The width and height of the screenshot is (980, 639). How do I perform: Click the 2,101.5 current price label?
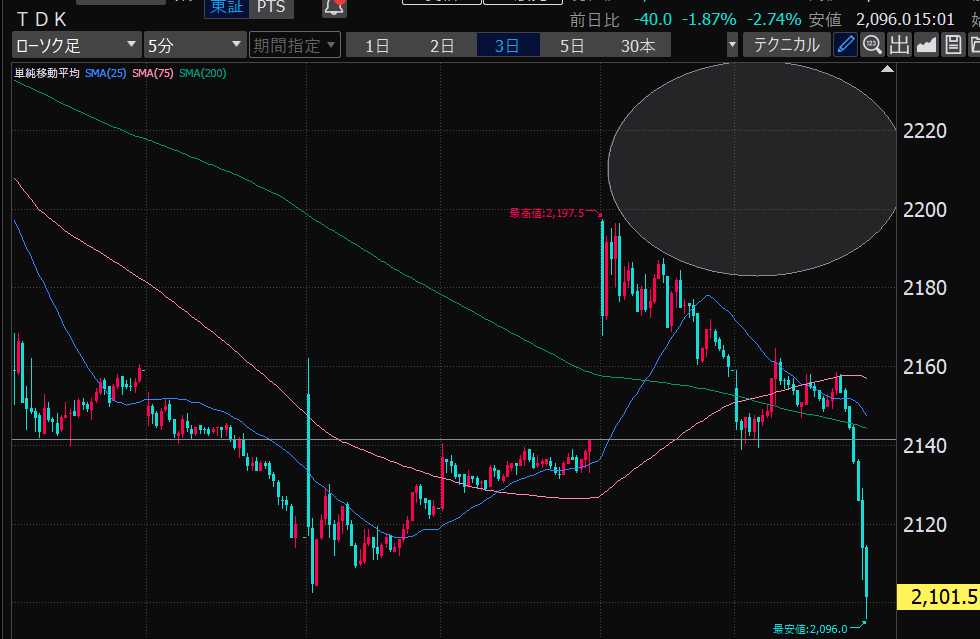pos(938,597)
